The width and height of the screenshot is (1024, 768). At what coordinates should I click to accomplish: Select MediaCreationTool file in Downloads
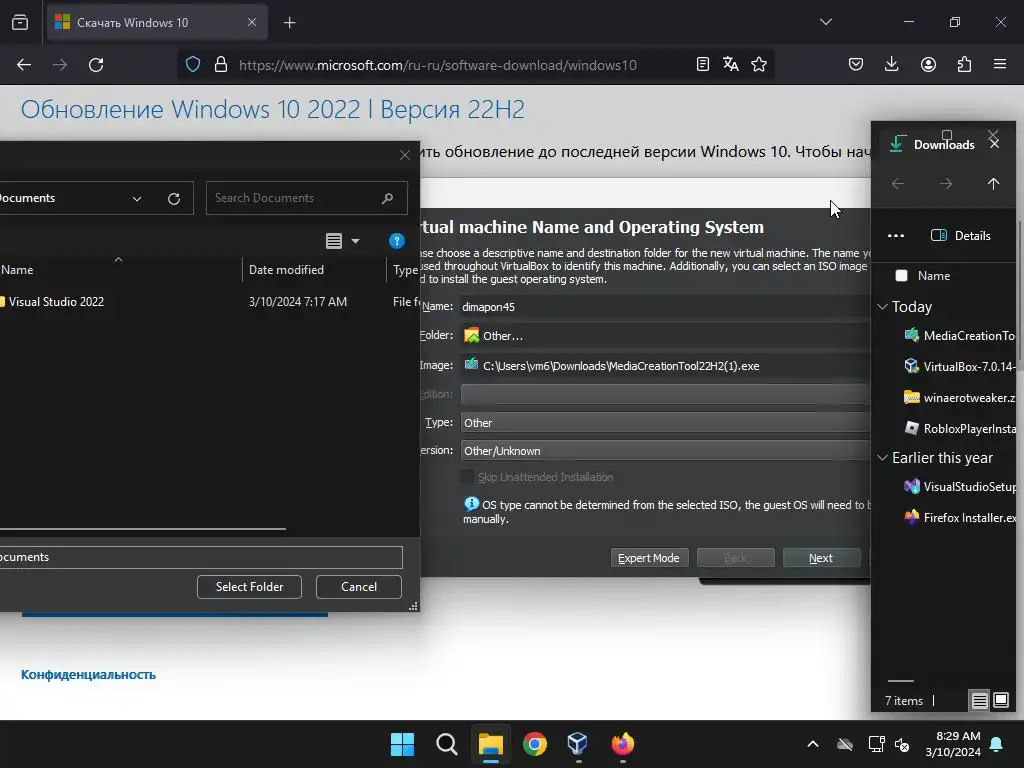point(960,336)
